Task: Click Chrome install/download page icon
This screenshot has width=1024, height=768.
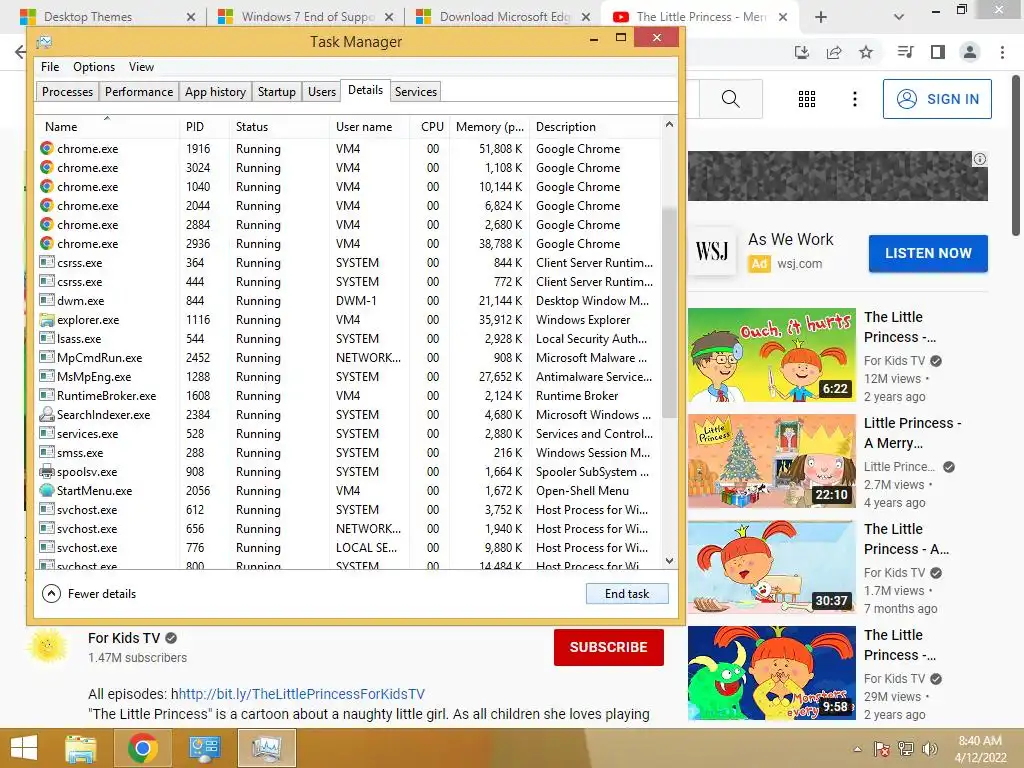Action: pos(802,52)
